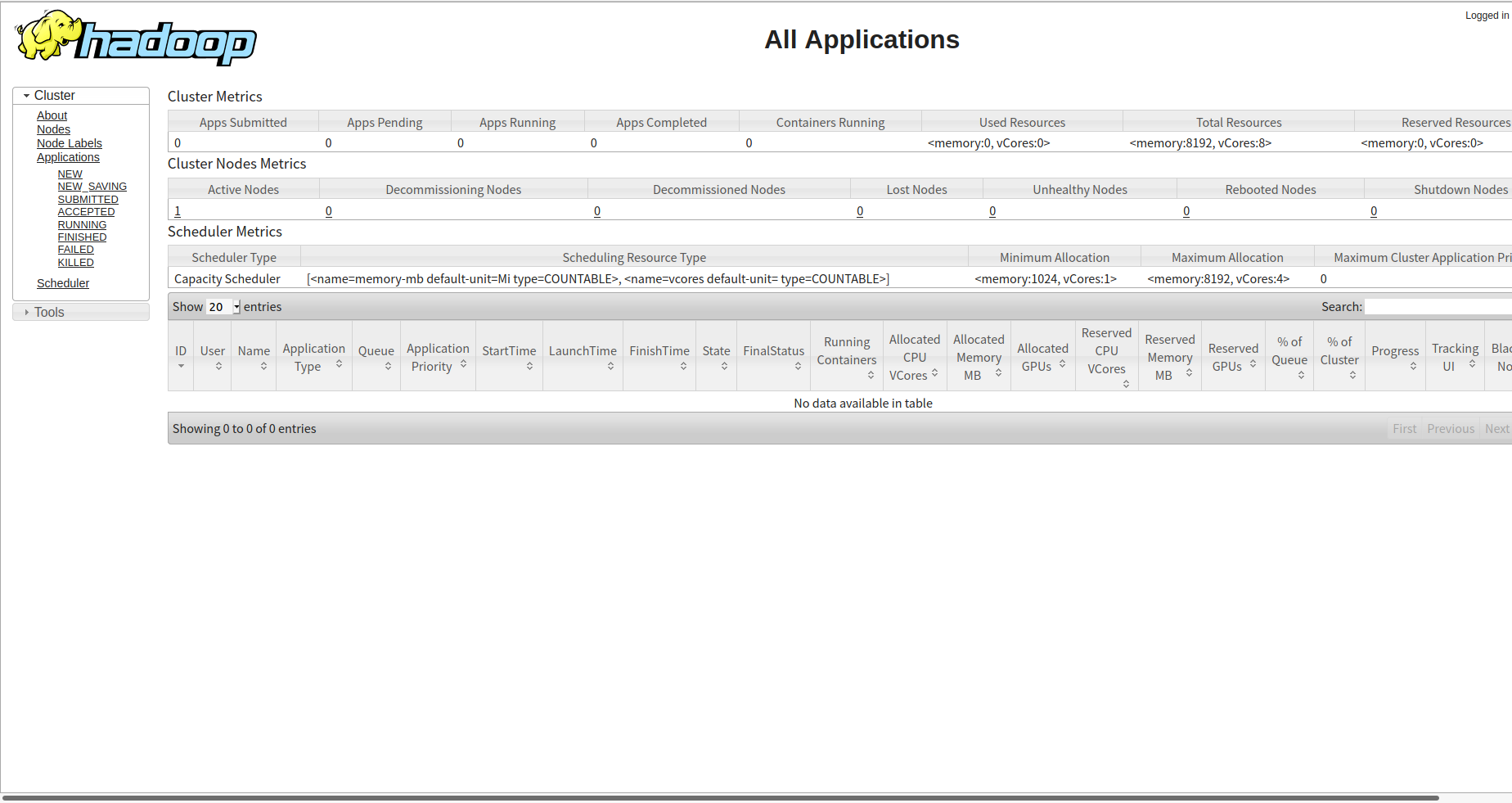Sort by Reserved CPU VCores column
This screenshot has width=1512, height=803.
[x=1106, y=355]
